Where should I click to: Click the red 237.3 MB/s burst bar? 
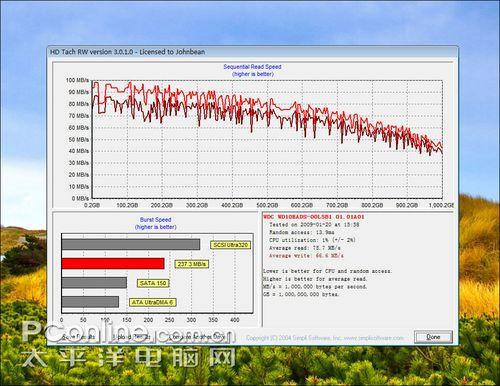(x=113, y=264)
